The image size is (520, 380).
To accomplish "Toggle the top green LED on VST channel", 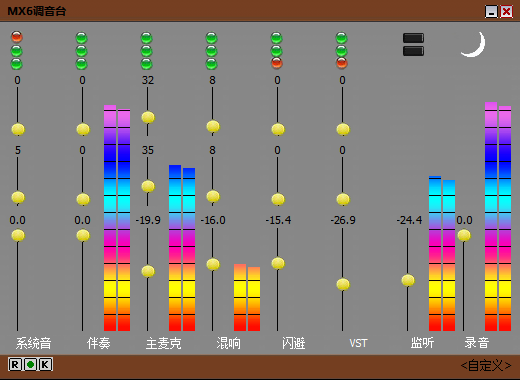I will click(341, 38).
